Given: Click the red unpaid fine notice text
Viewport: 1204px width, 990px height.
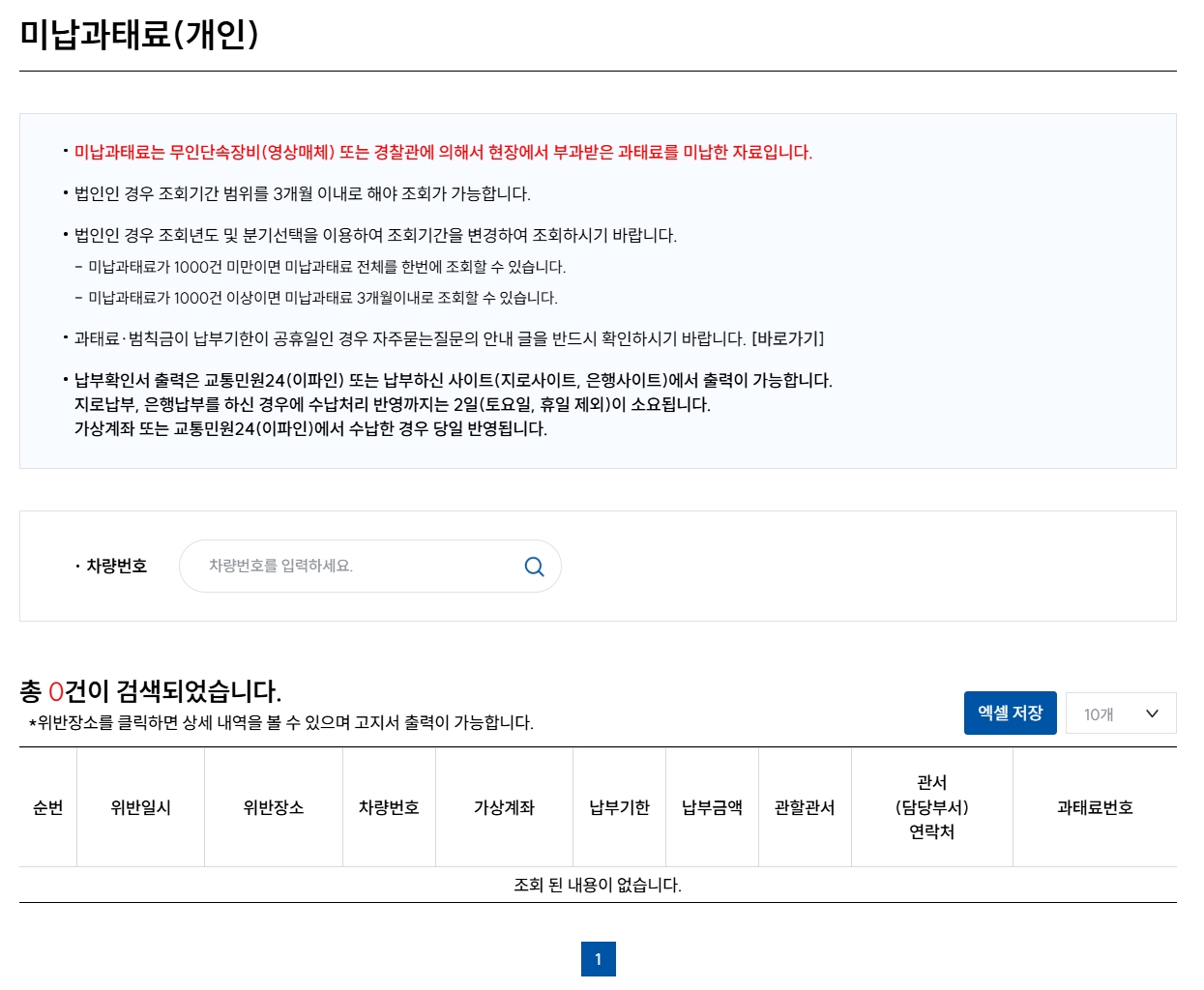Looking at the screenshot, I should pyautogui.click(x=440, y=151).
